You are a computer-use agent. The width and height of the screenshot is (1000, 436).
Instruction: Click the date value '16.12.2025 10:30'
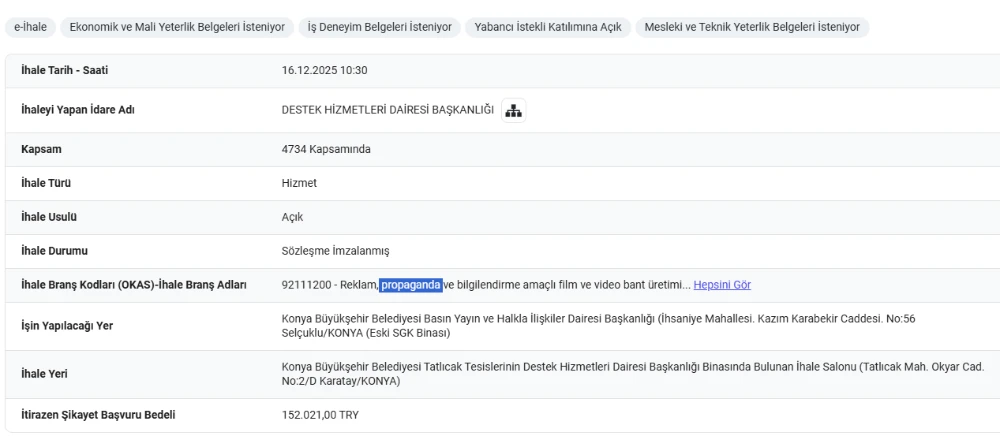coord(325,71)
